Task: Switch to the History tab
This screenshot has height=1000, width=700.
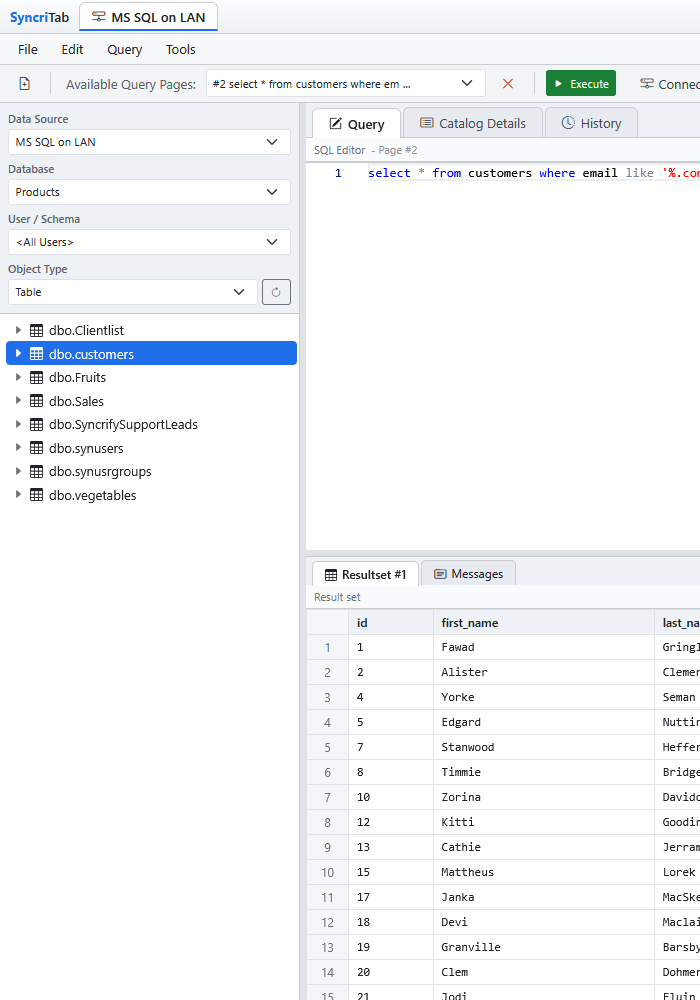Action: [x=591, y=123]
